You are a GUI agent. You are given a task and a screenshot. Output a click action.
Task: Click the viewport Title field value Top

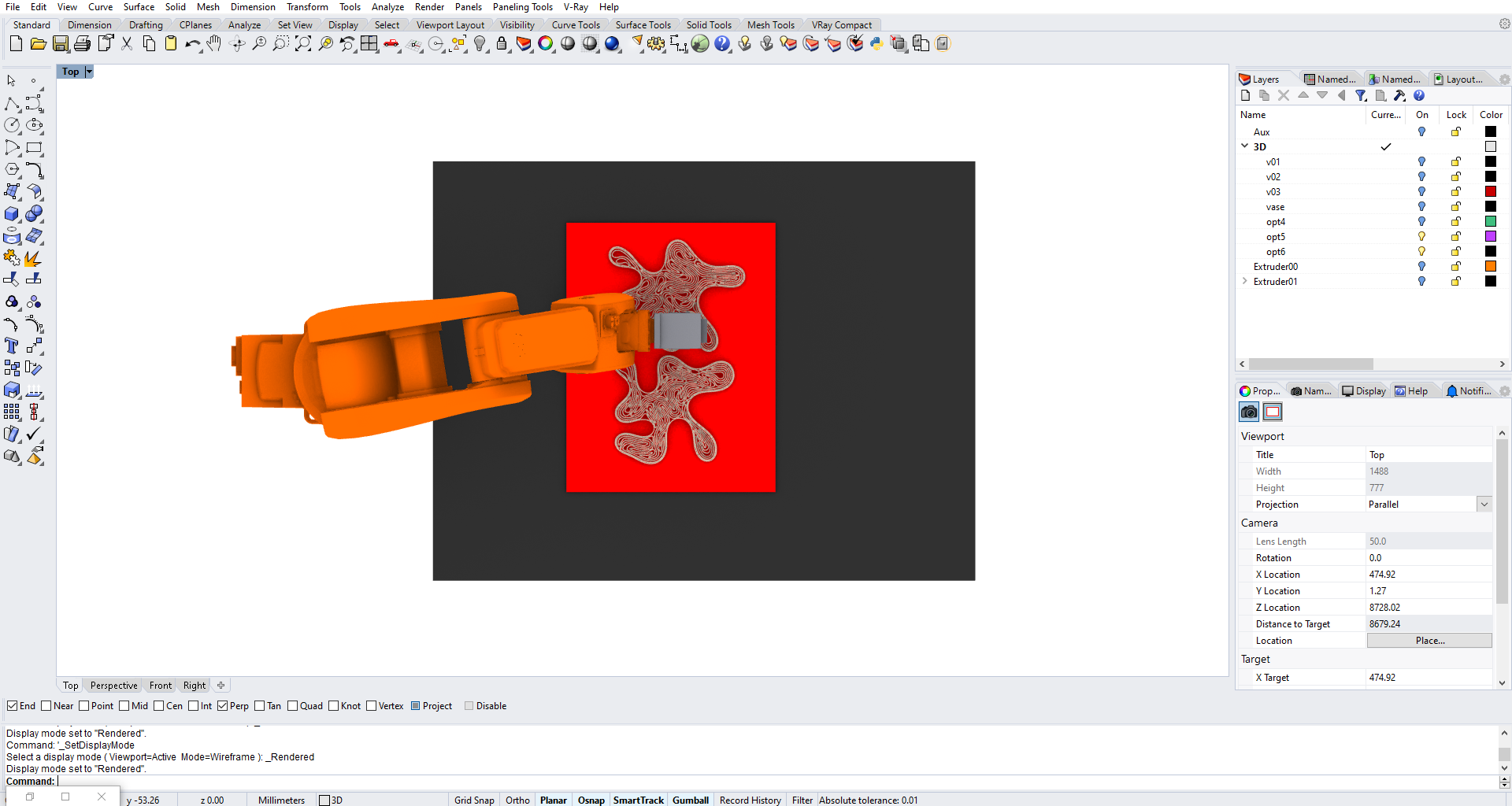point(1428,455)
